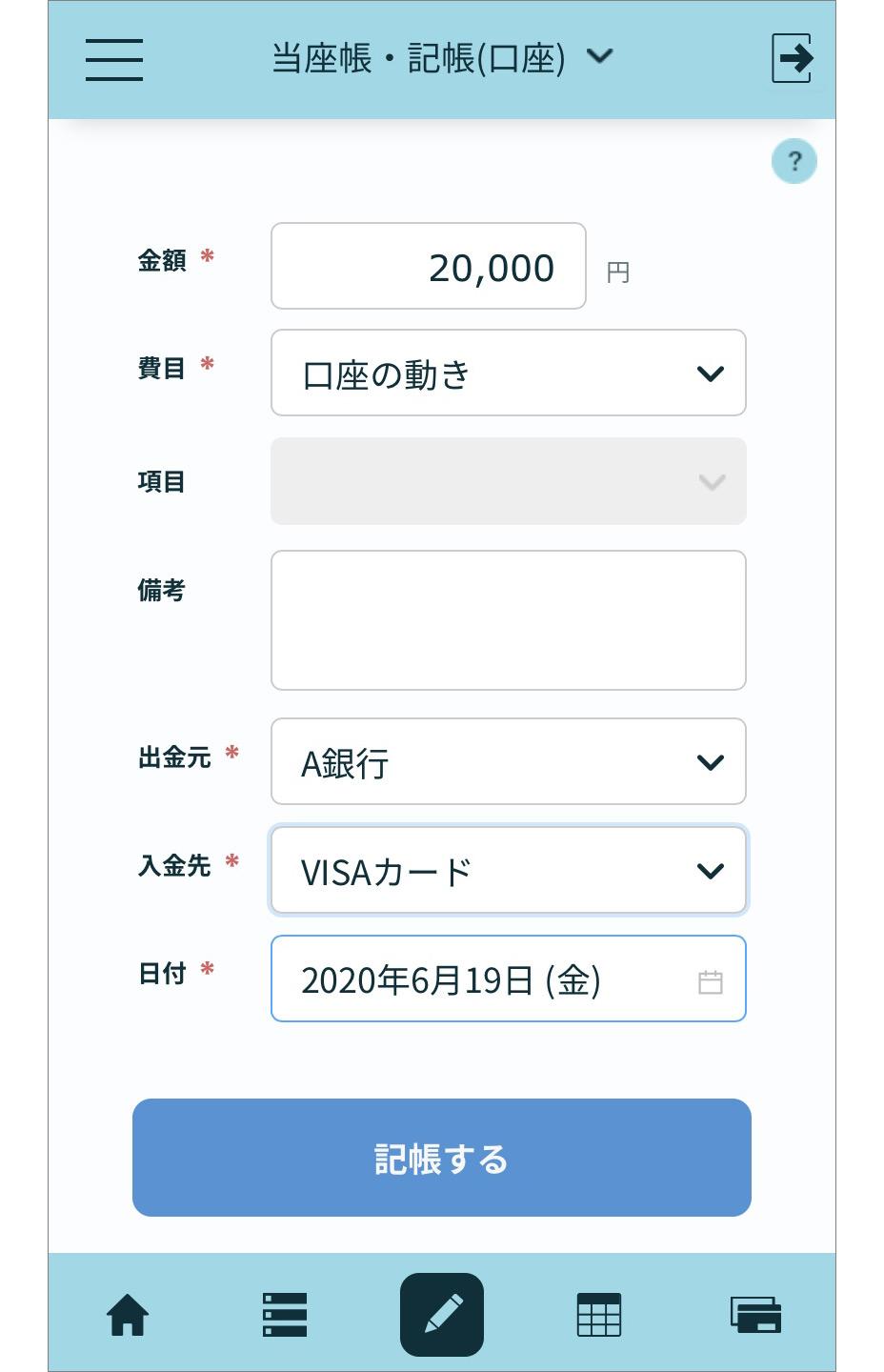Open the table grid icon in bottom bar

pyautogui.click(x=599, y=1316)
